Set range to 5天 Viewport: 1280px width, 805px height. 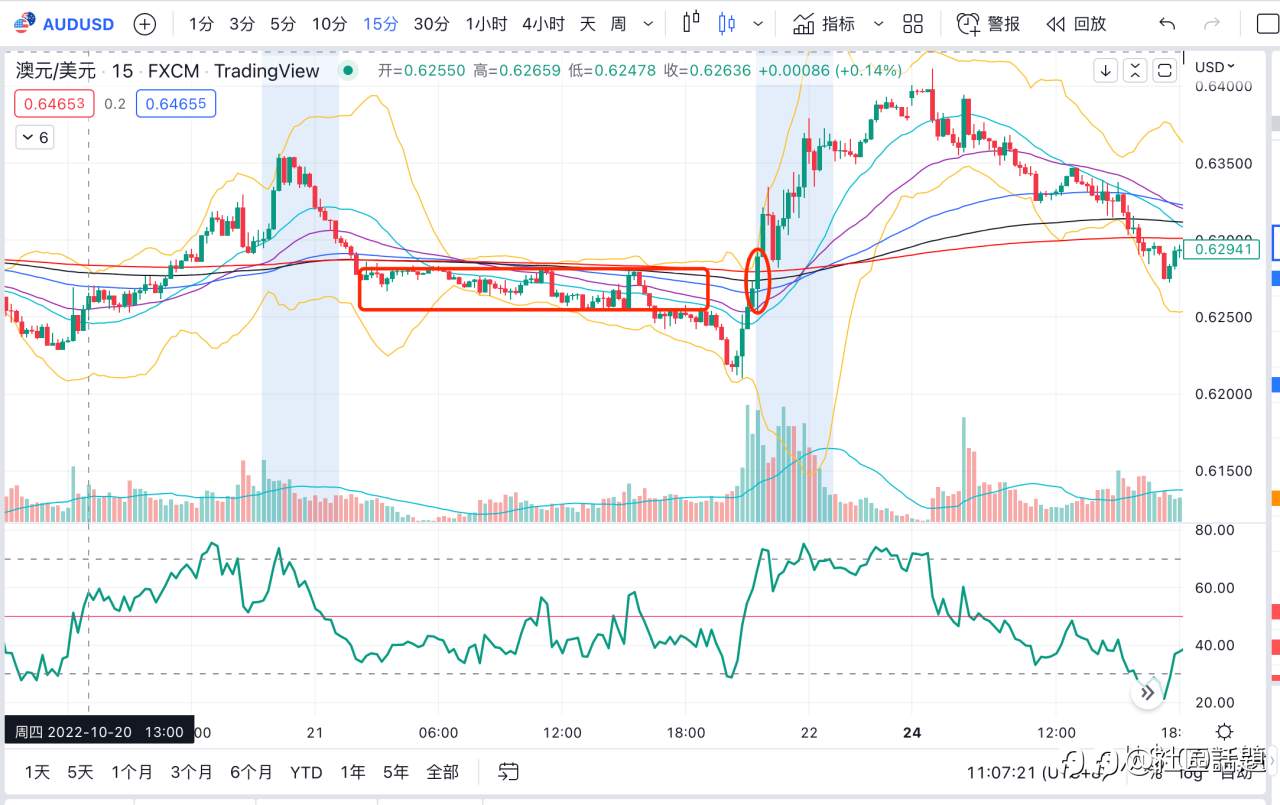click(x=80, y=772)
